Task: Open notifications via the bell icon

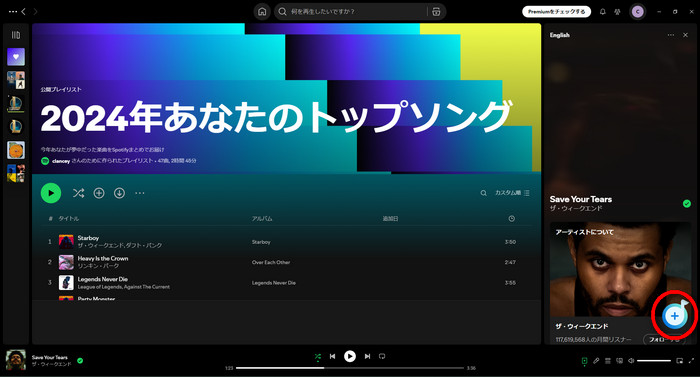Action: tap(603, 12)
